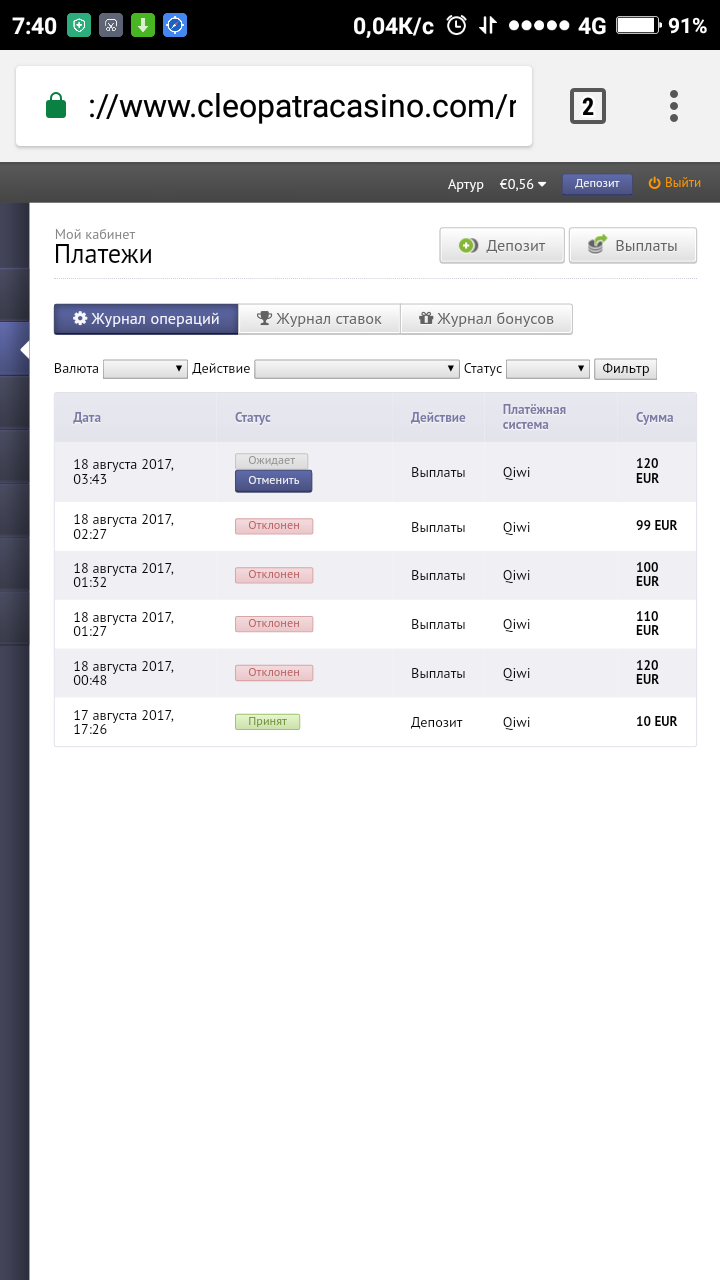The width and height of the screenshot is (720, 1280).
Task: Expand the Статус status dropdown
Action: 547,369
